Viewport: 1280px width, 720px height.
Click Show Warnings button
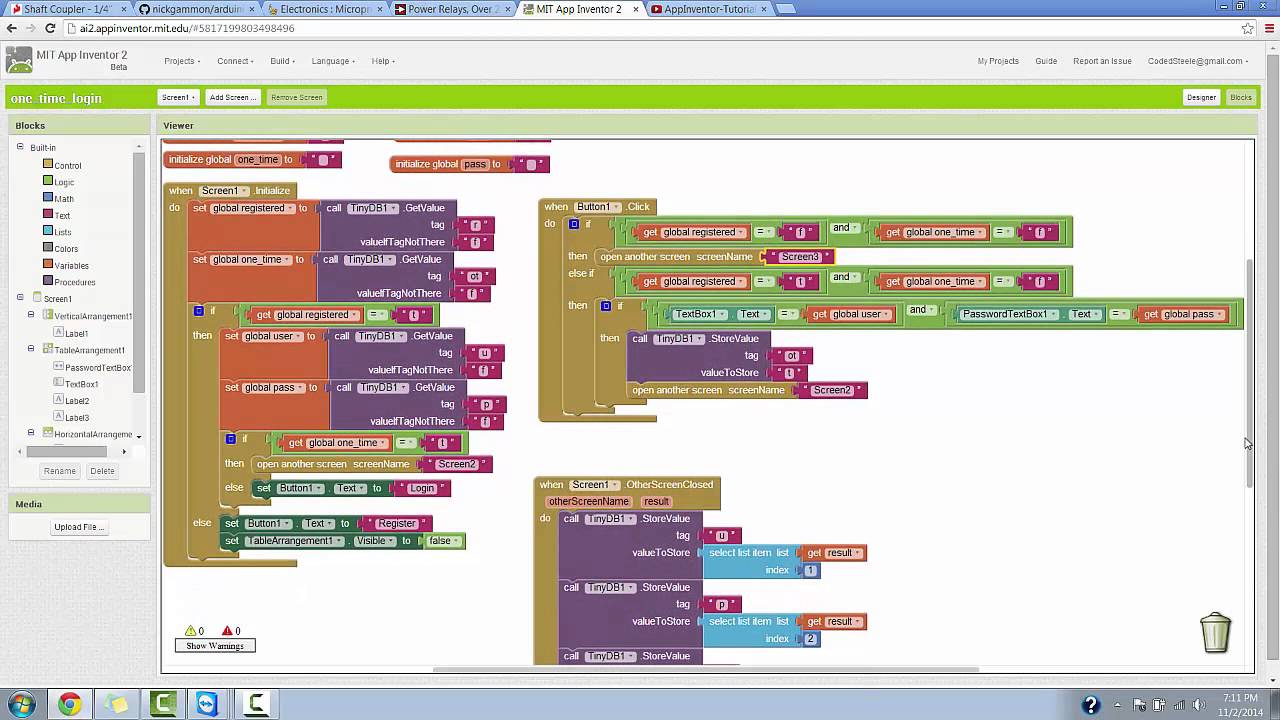pyautogui.click(x=215, y=646)
